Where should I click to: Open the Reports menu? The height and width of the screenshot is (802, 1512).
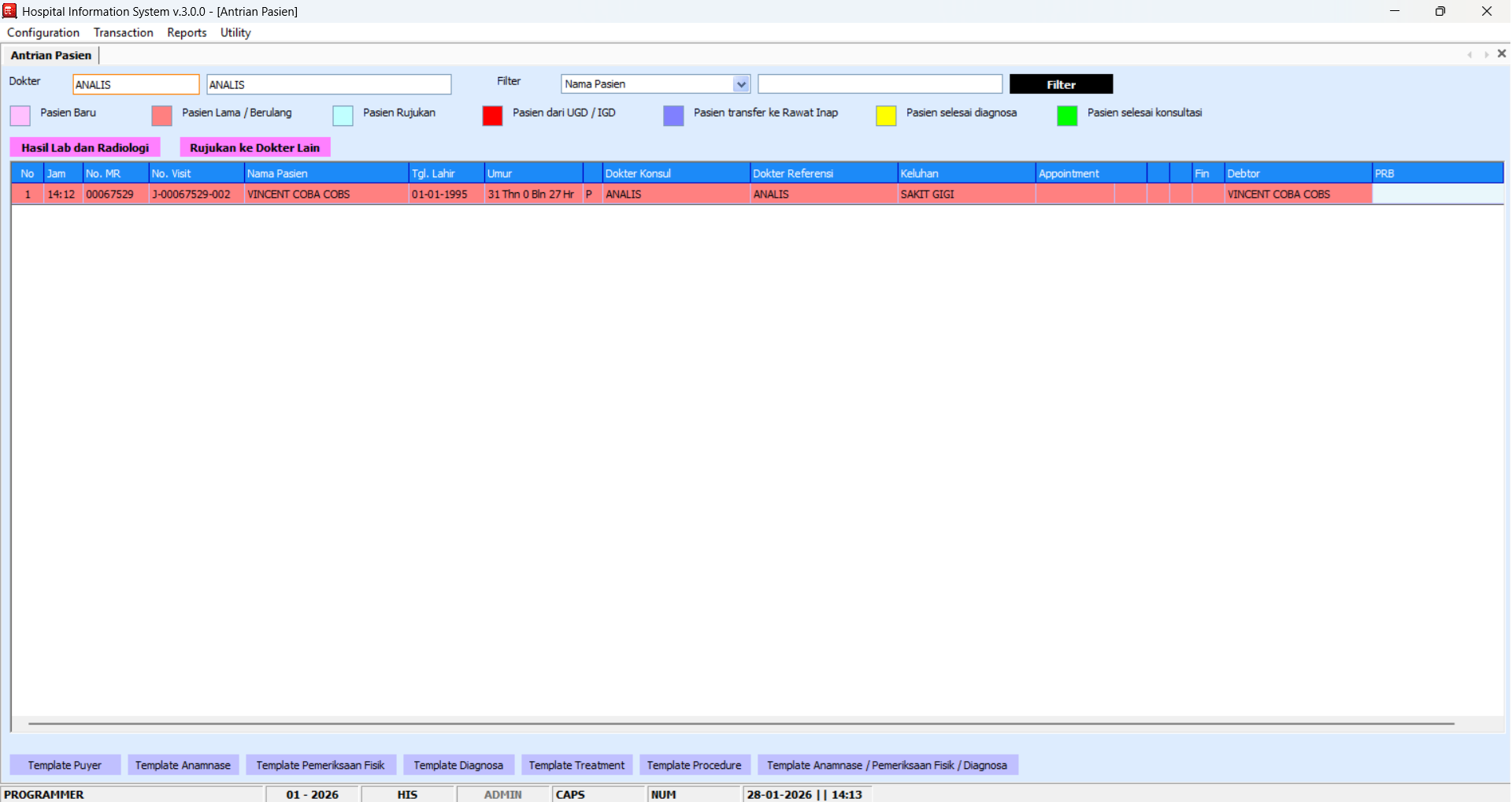pyautogui.click(x=187, y=32)
